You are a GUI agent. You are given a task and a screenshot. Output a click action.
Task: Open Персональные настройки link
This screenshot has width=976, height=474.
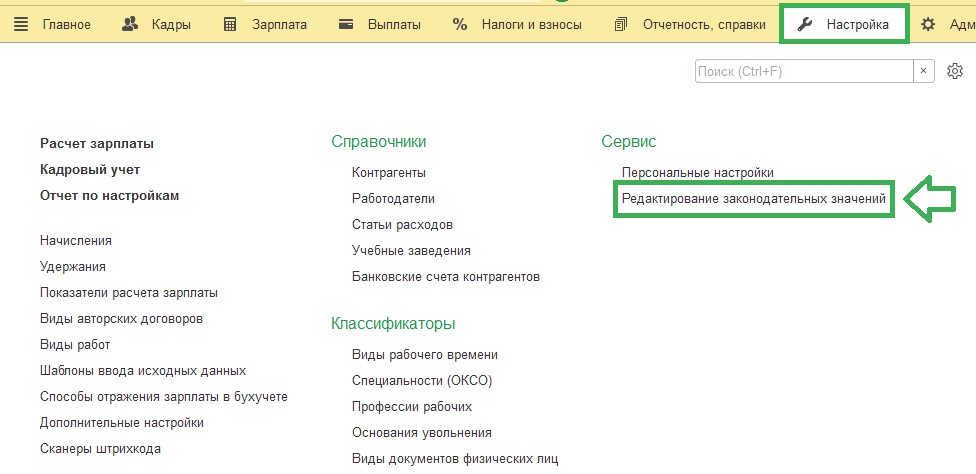(x=697, y=173)
